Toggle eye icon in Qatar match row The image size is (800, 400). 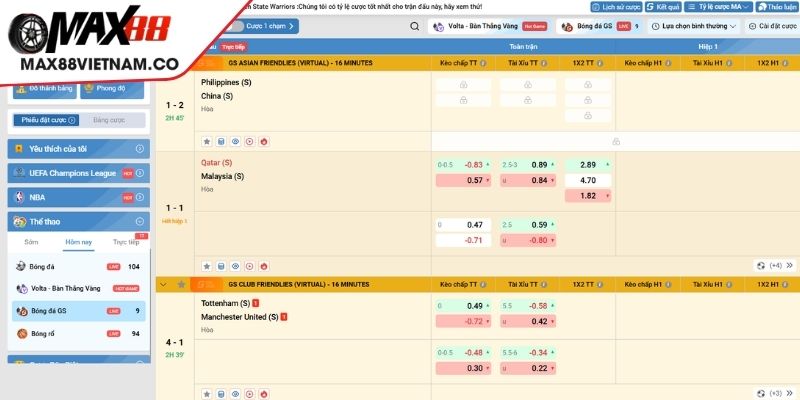(x=235, y=267)
